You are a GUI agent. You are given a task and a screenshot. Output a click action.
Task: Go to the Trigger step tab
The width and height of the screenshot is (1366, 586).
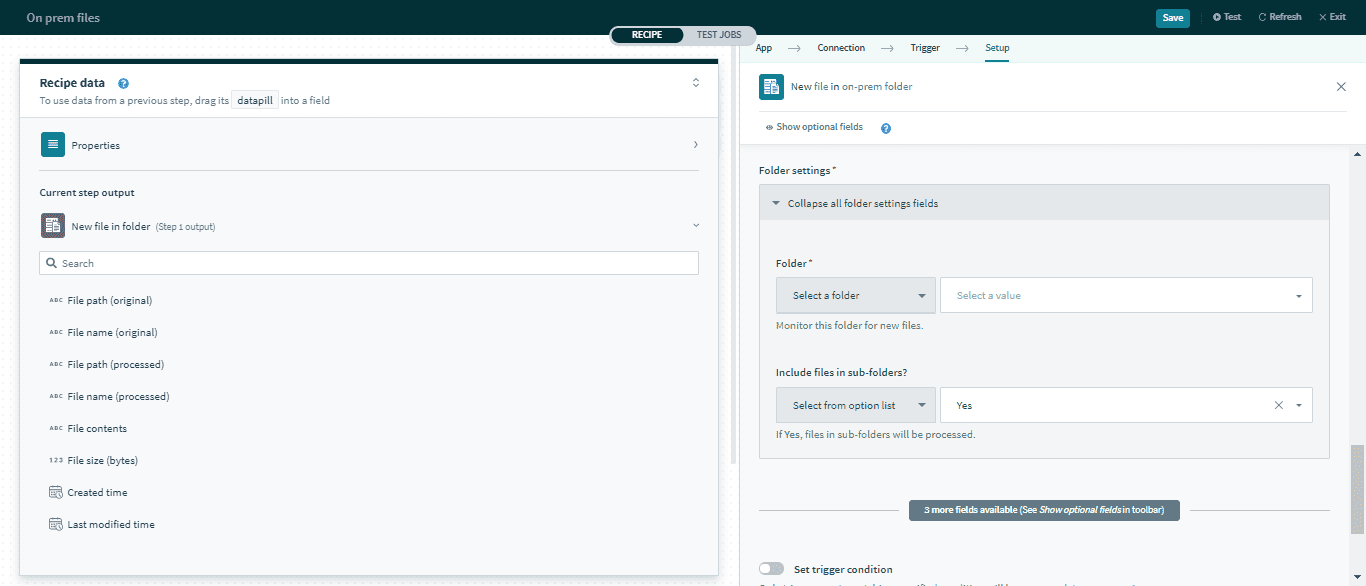point(924,48)
